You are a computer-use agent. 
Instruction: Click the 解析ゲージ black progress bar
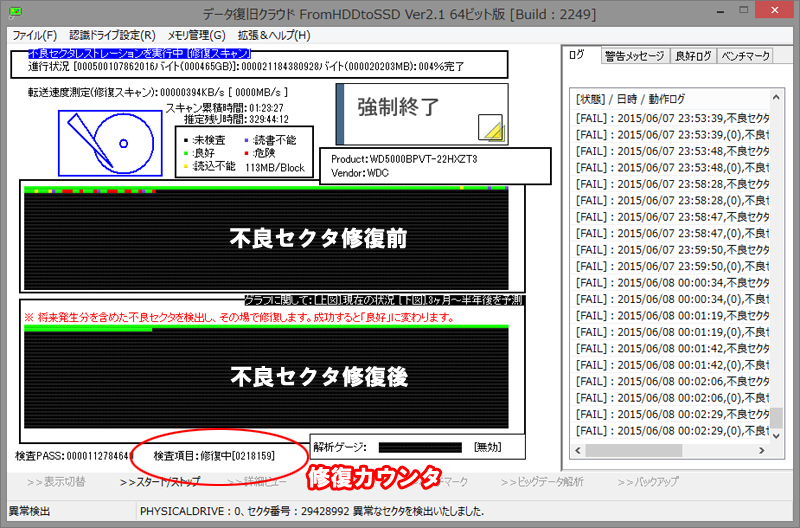coord(420,447)
